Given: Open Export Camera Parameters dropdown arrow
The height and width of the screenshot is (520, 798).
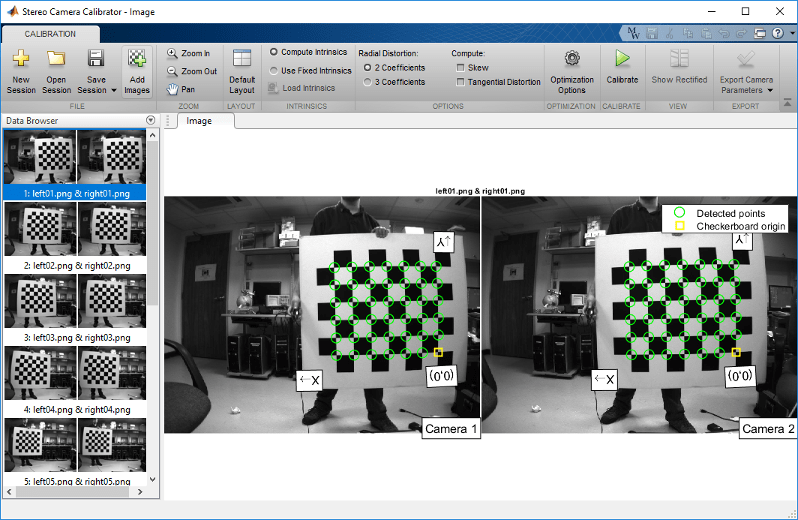Looking at the screenshot, I should click(770, 91).
